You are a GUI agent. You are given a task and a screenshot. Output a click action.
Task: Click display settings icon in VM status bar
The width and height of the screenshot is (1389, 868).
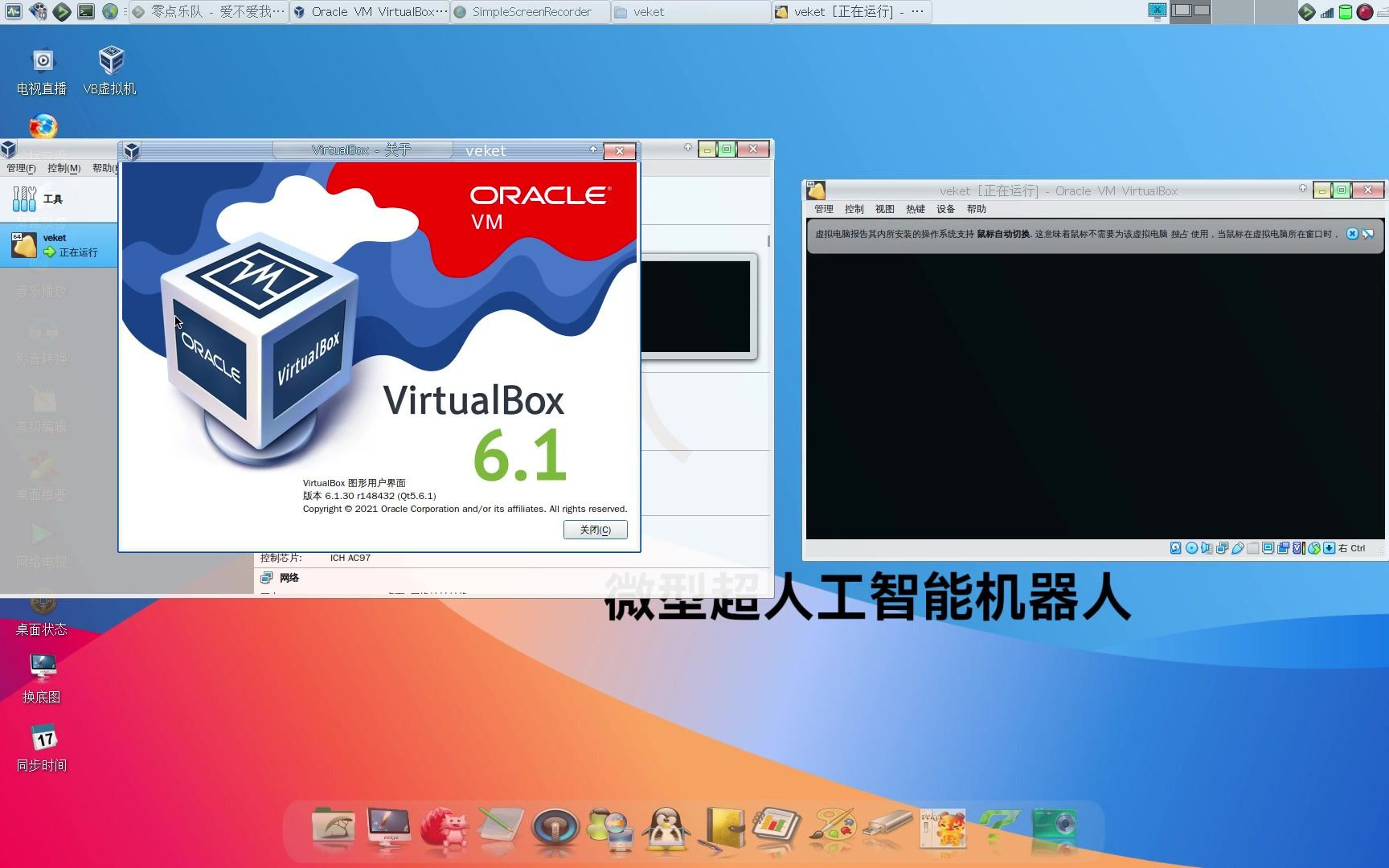click(x=1268, y=548)
